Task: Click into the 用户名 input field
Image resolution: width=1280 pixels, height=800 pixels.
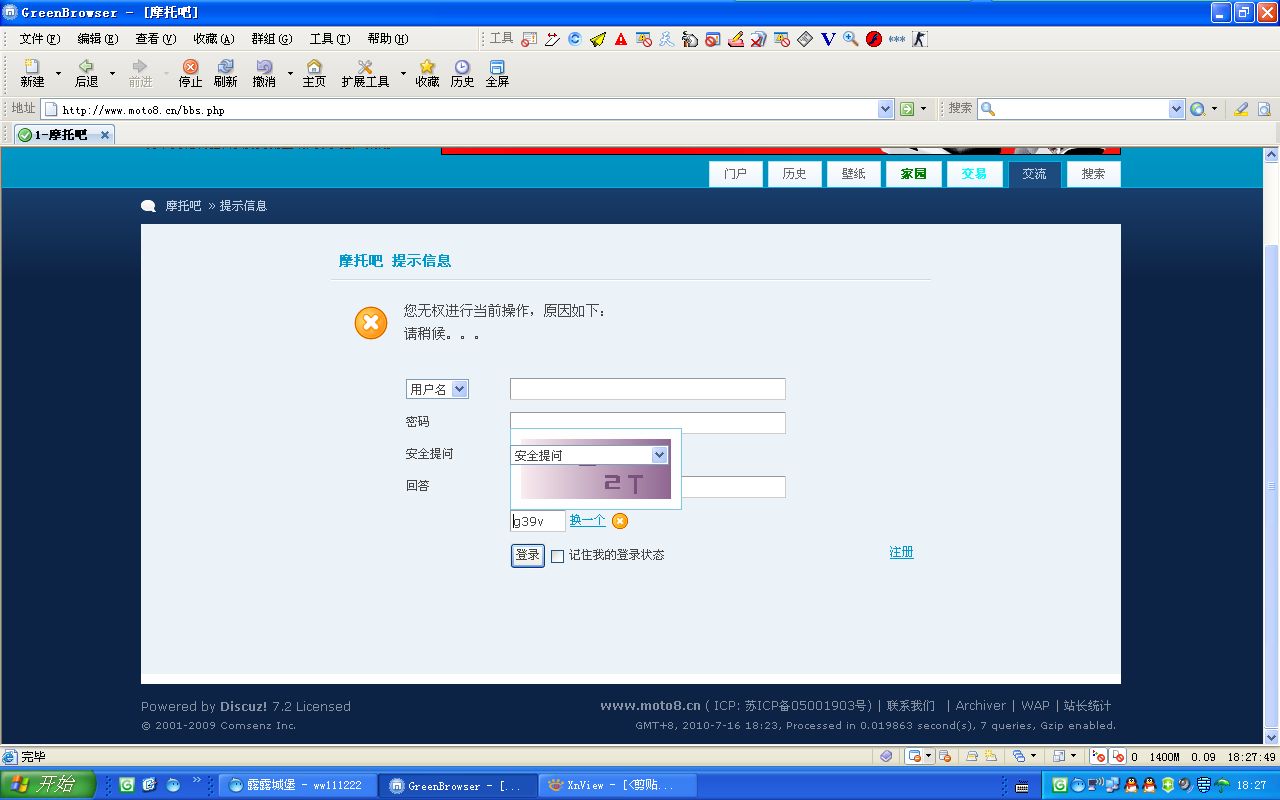Action: pos(648,389)
